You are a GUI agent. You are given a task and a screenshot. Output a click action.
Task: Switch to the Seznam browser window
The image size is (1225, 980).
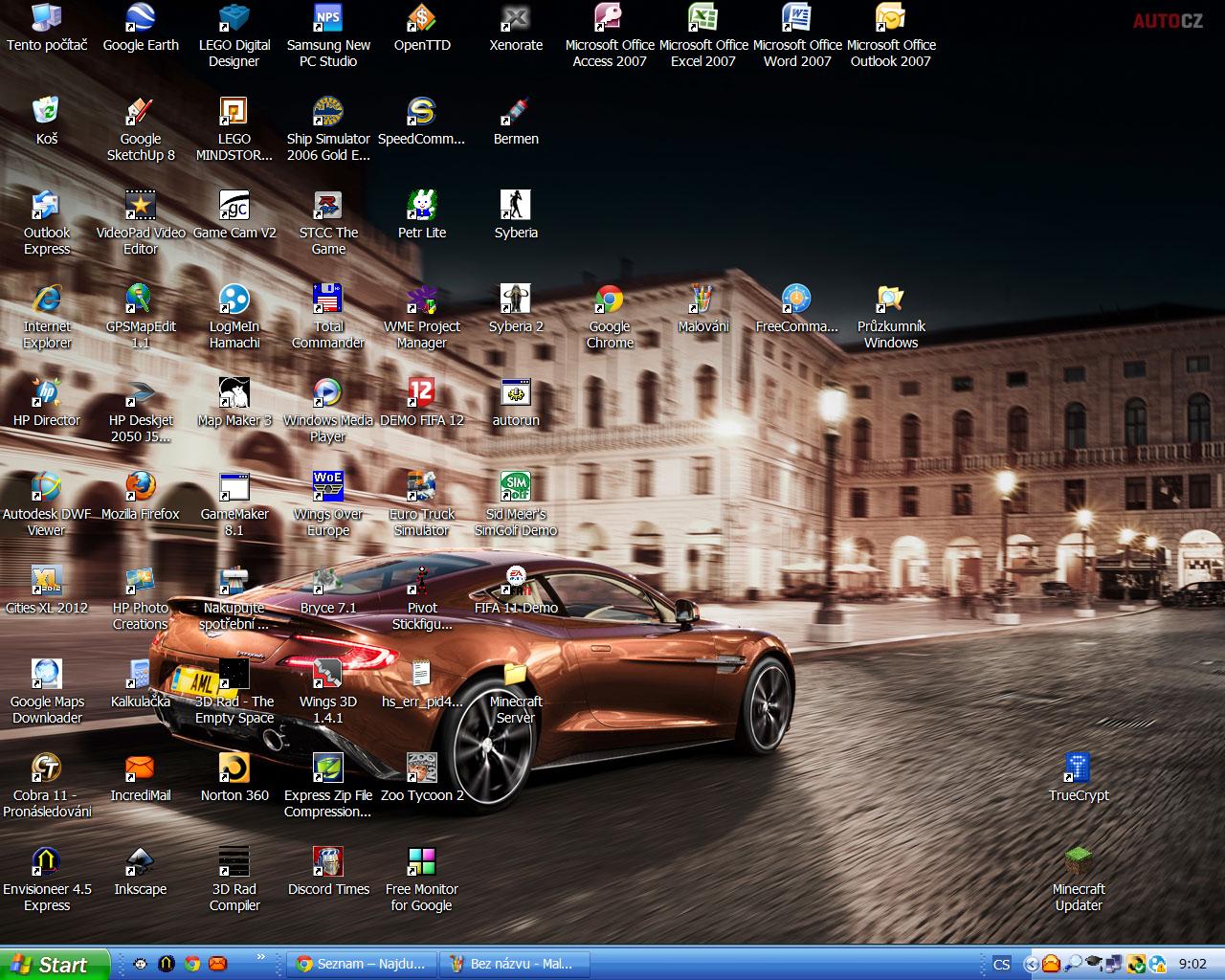coord(361,964)
